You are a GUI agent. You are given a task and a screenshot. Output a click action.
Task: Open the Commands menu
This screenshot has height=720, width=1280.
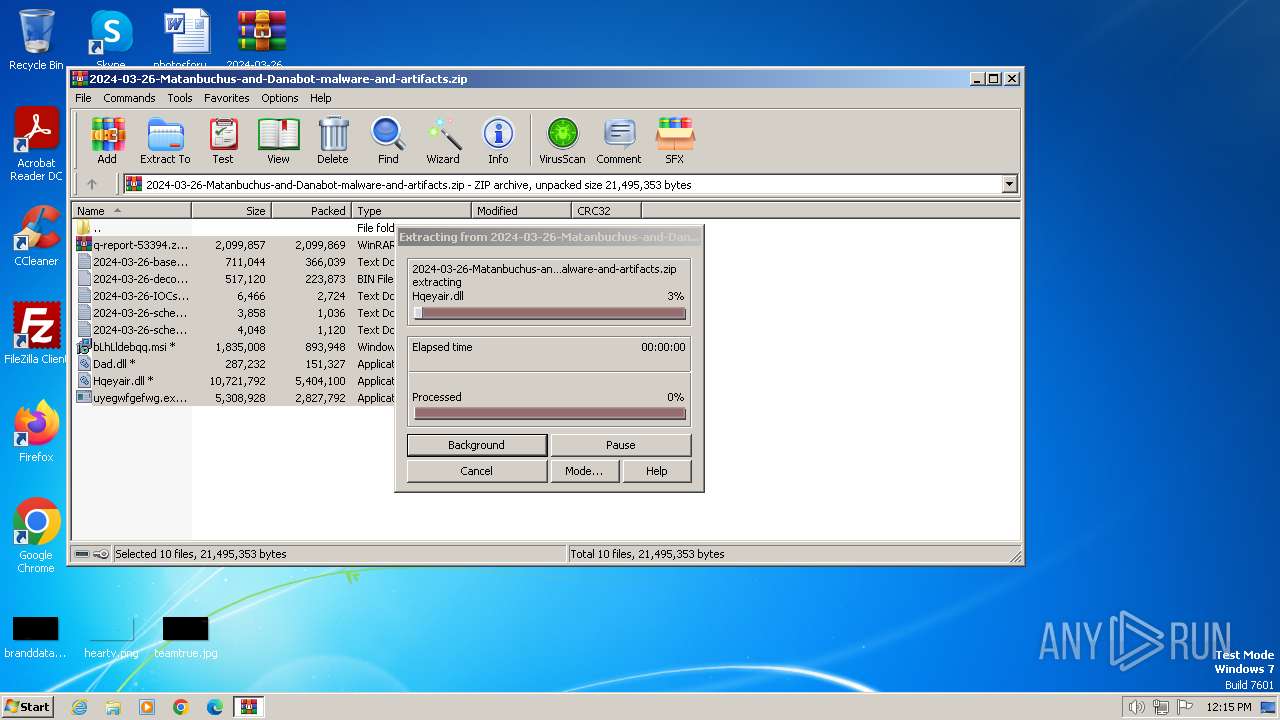click(129, 98)
